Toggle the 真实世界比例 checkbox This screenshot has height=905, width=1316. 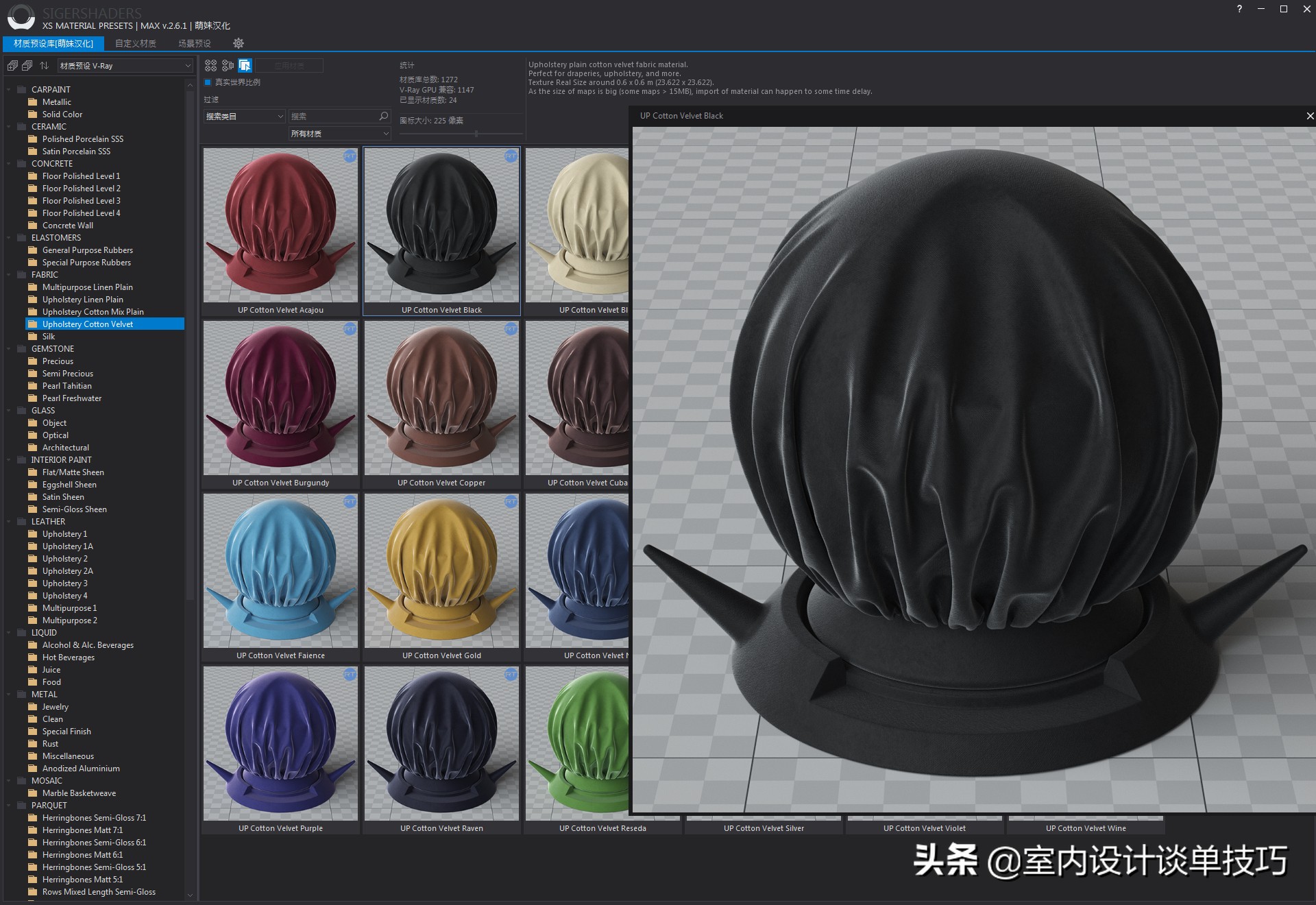(208, 82)
